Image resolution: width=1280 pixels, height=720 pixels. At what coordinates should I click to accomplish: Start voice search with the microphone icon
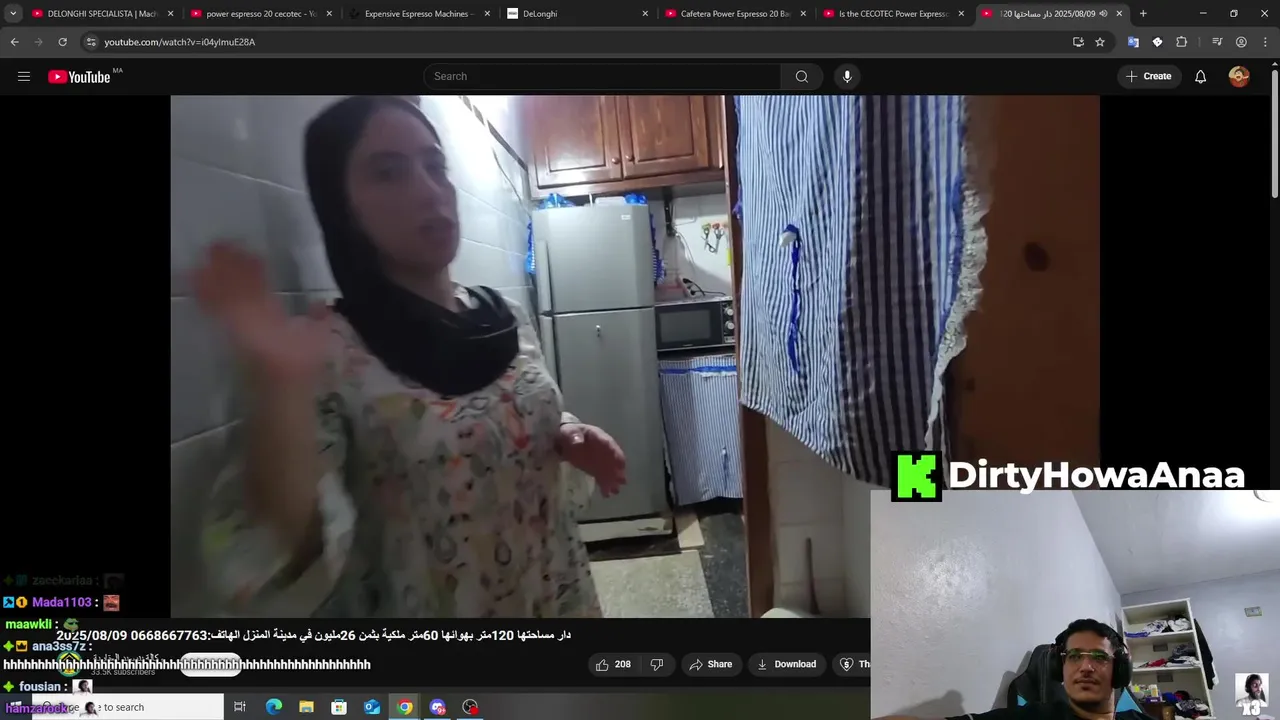tap(847, 77)
